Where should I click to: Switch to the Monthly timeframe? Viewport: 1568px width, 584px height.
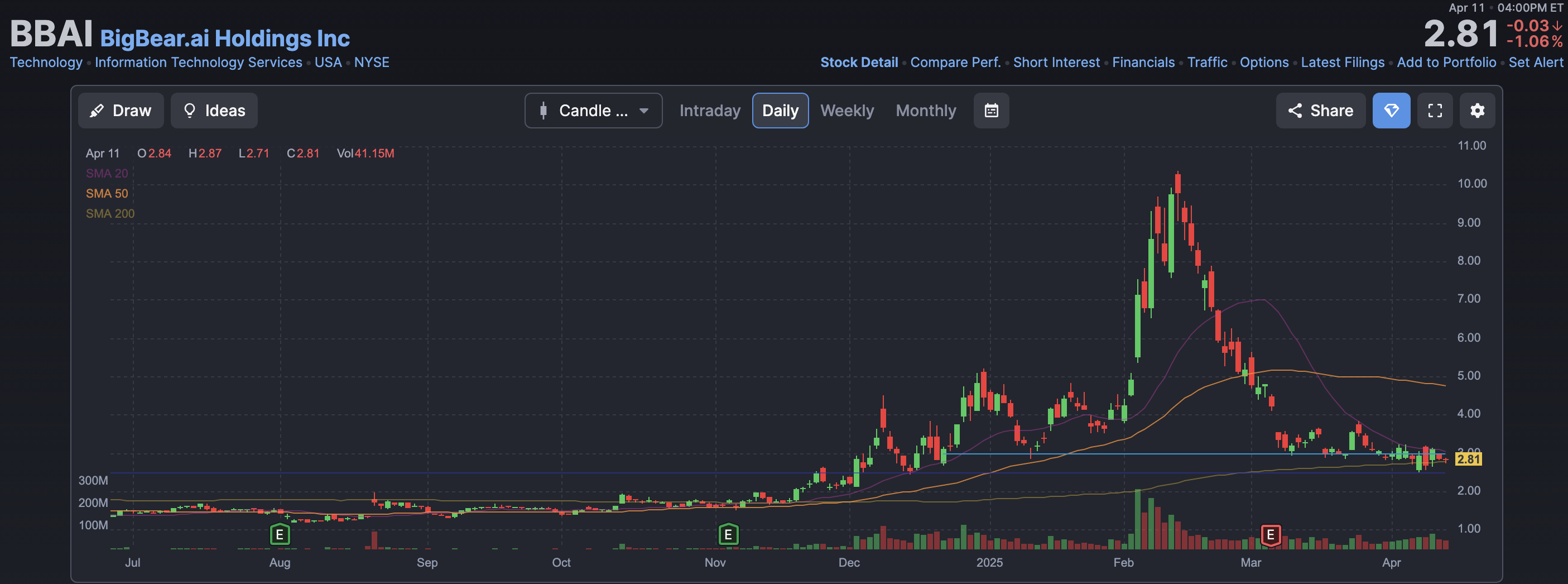coord(926,111)
